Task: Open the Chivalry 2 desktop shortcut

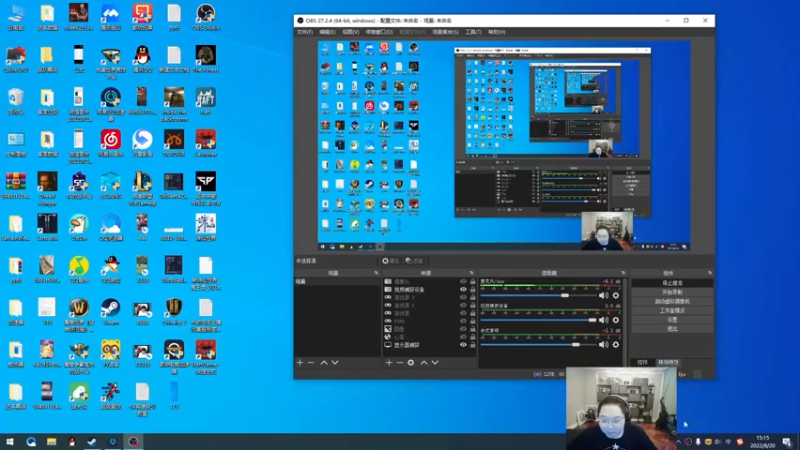Action: [x=174, y=311]
